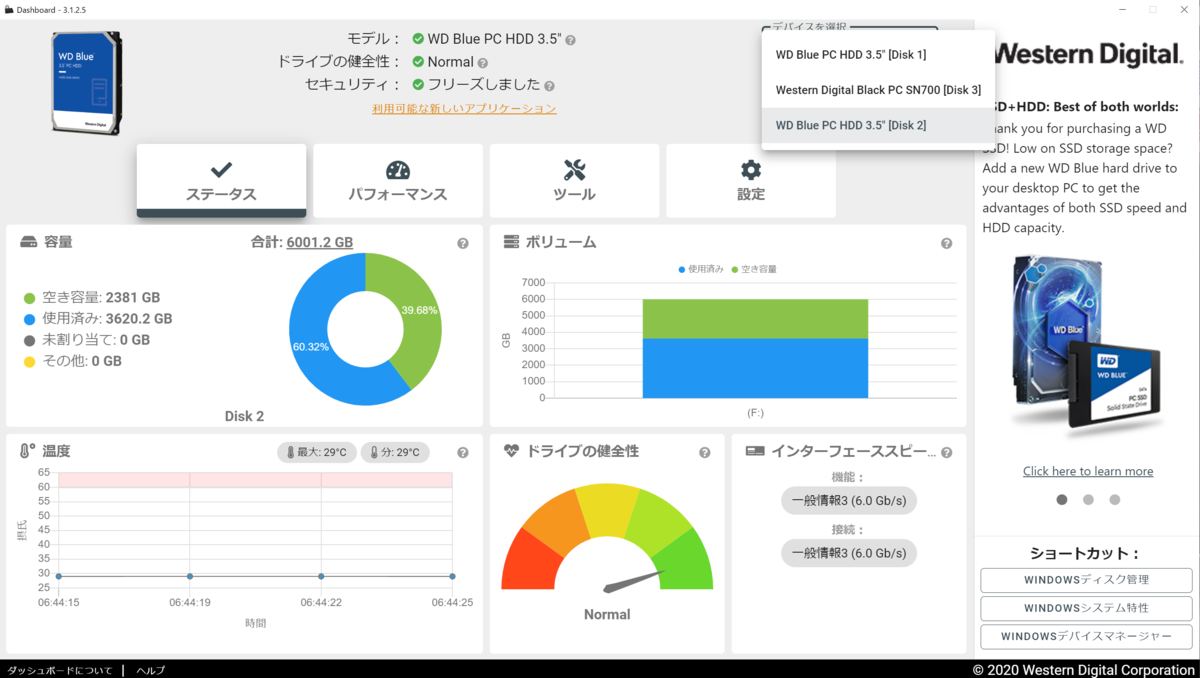1200x678 pixels.
Task: Click the gear icon on 設定 tab
Action: (751, 169)
